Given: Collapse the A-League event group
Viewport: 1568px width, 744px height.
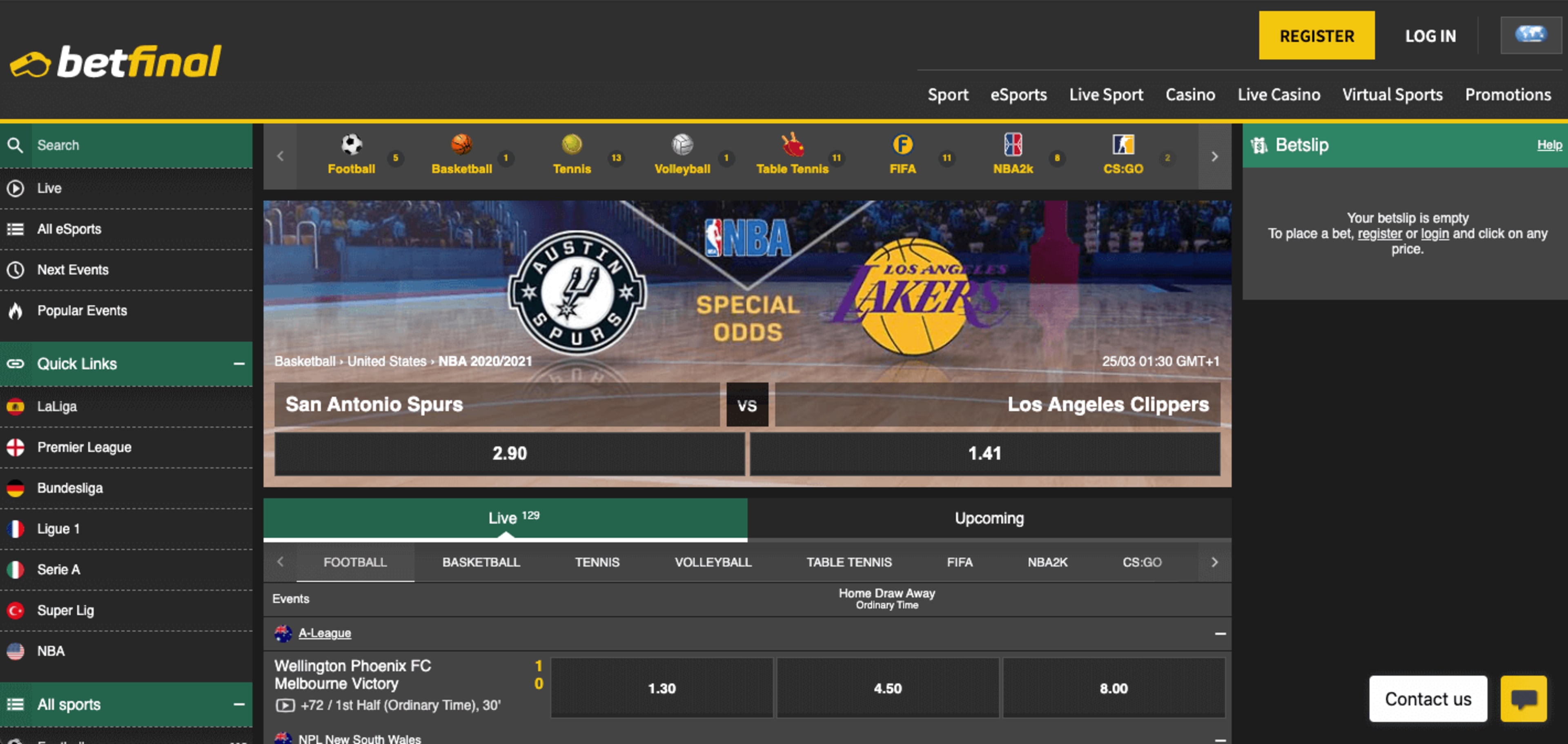Looking at the screenshot, I should [x=1220, y=633].
